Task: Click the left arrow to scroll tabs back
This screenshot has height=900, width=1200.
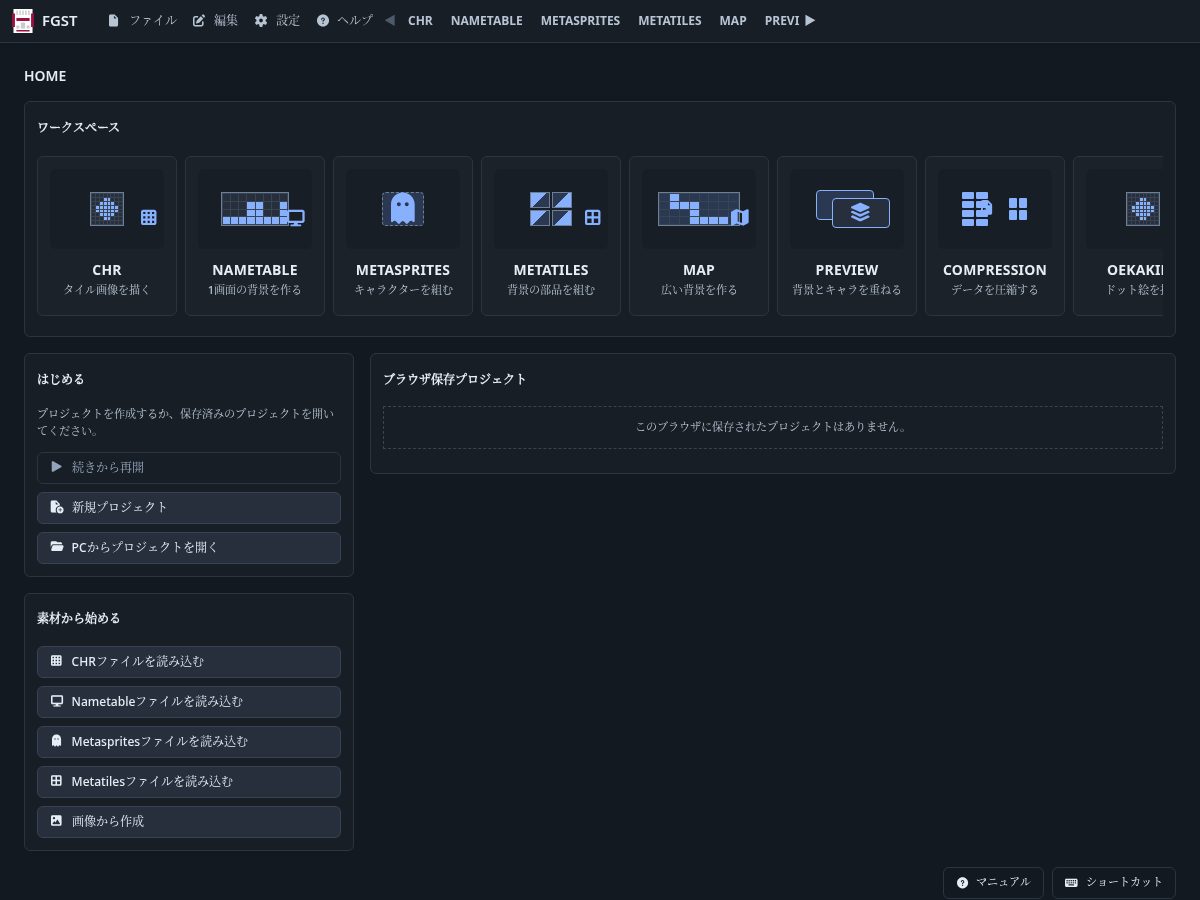Action: coord(390,20)
